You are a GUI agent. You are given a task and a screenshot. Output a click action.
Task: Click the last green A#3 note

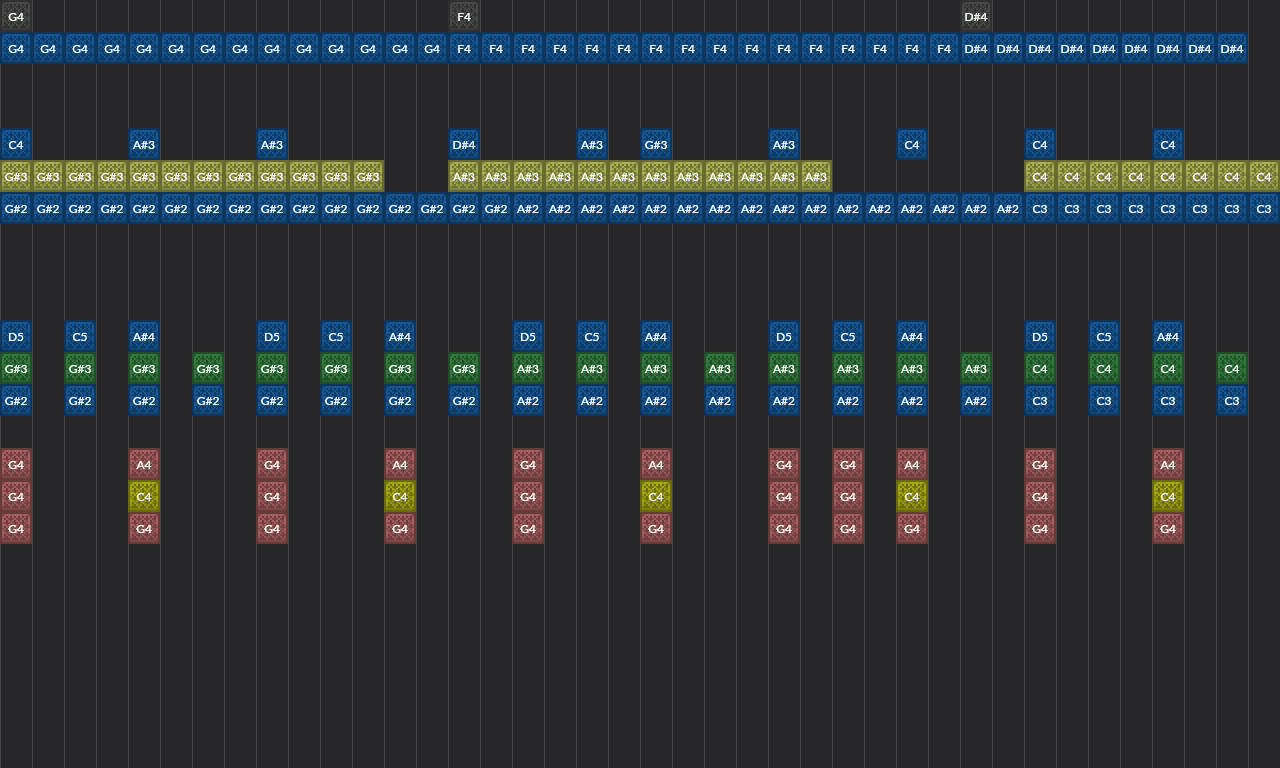pos(976,369)
